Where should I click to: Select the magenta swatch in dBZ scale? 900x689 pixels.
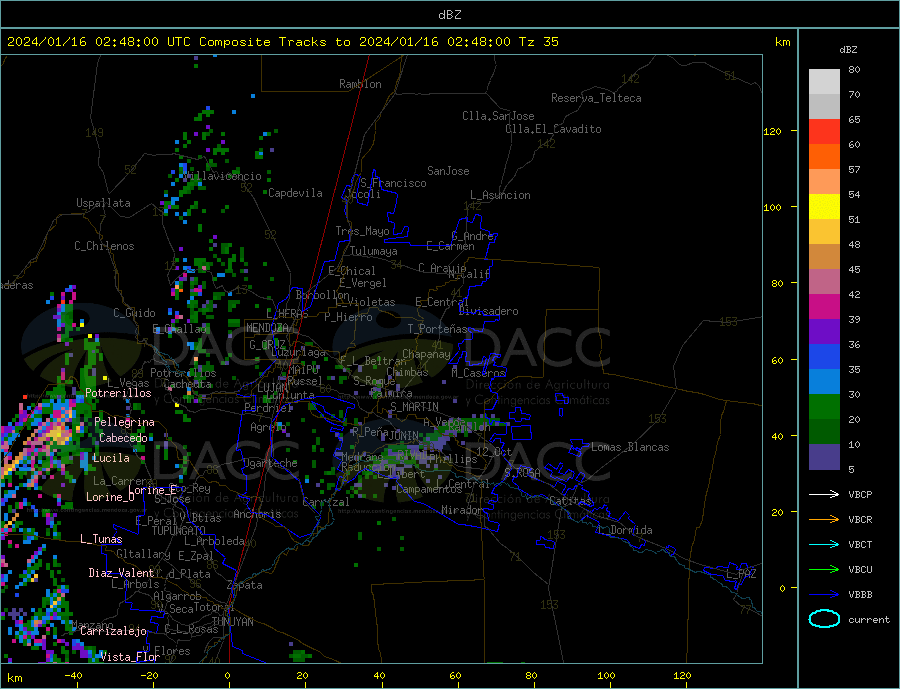coord(824,307)
